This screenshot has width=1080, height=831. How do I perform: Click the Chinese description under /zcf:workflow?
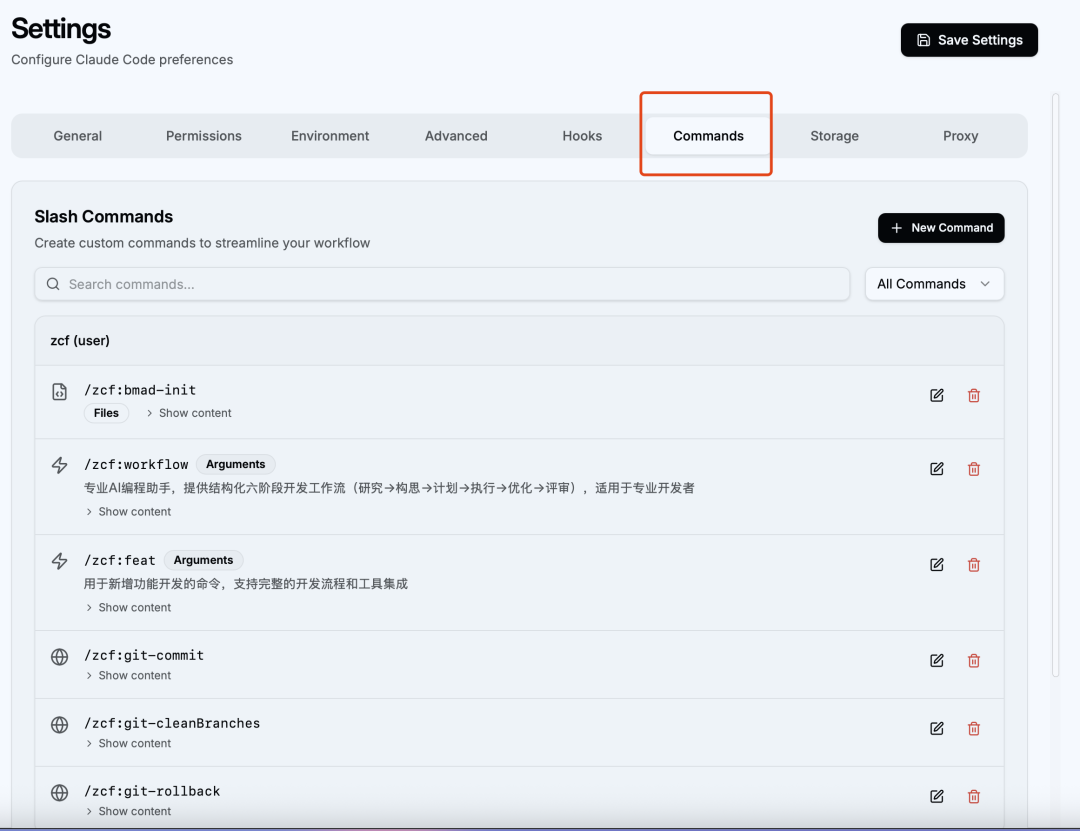tap(389, 488)
